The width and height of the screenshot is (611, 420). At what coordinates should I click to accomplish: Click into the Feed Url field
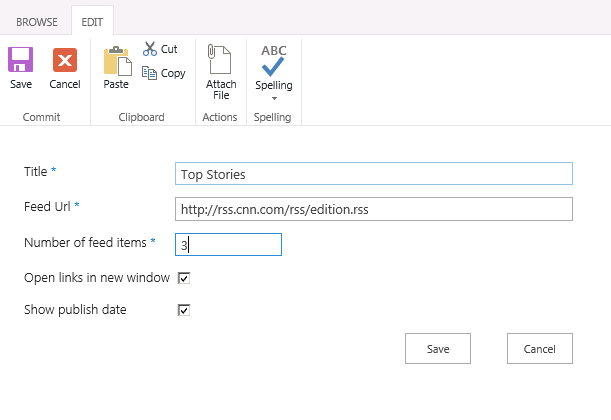[374, 209]
